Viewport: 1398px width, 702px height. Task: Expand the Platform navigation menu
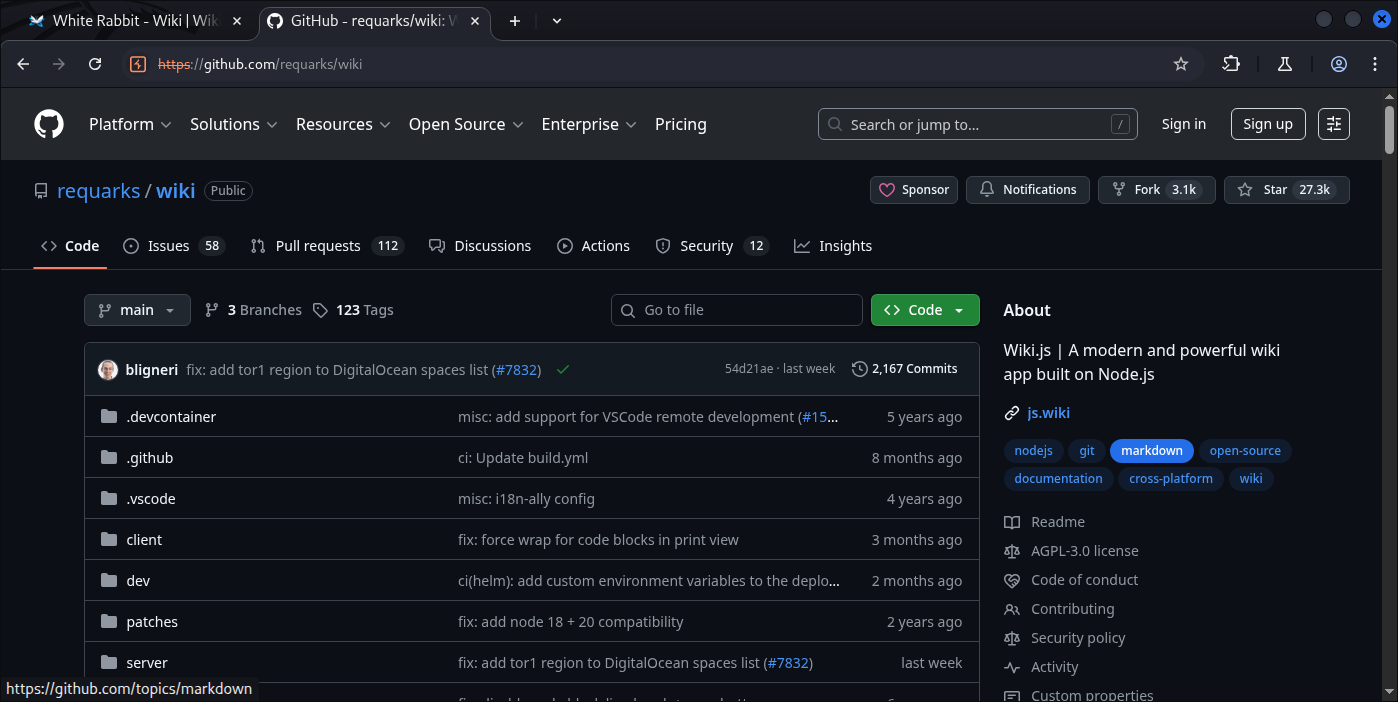pyautogui.click(x=130, y=124)
